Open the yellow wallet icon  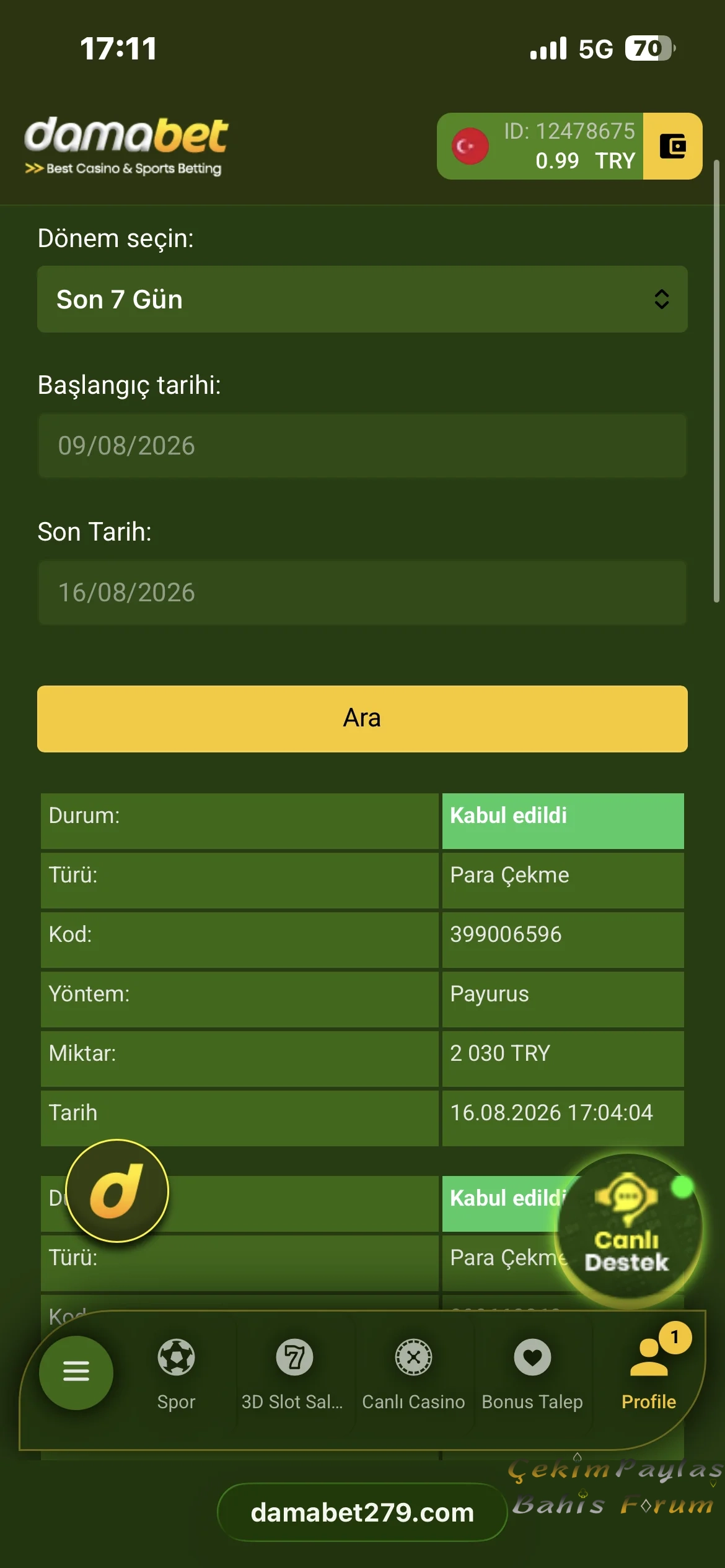point(672,146)
